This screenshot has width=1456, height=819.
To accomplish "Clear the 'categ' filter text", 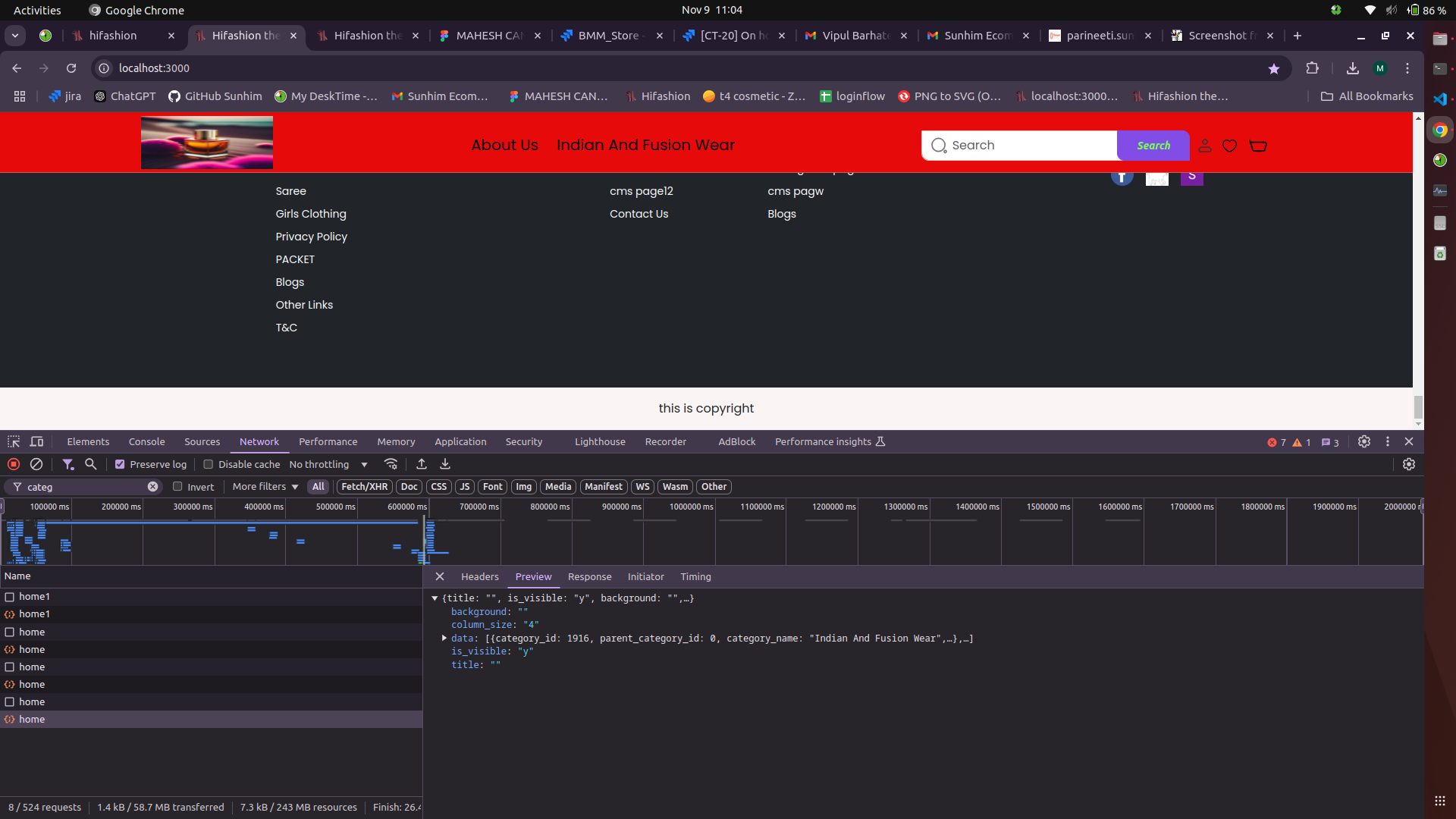I will coord(153,487).
